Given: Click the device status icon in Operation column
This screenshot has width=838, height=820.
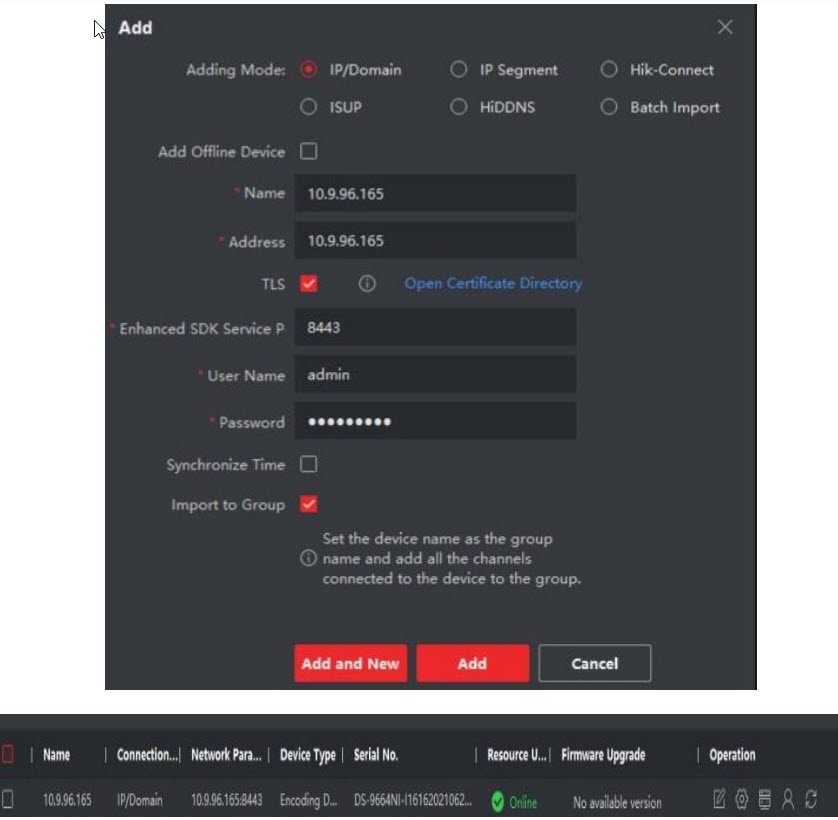Looking at the screenshot, I should point(765,800).
